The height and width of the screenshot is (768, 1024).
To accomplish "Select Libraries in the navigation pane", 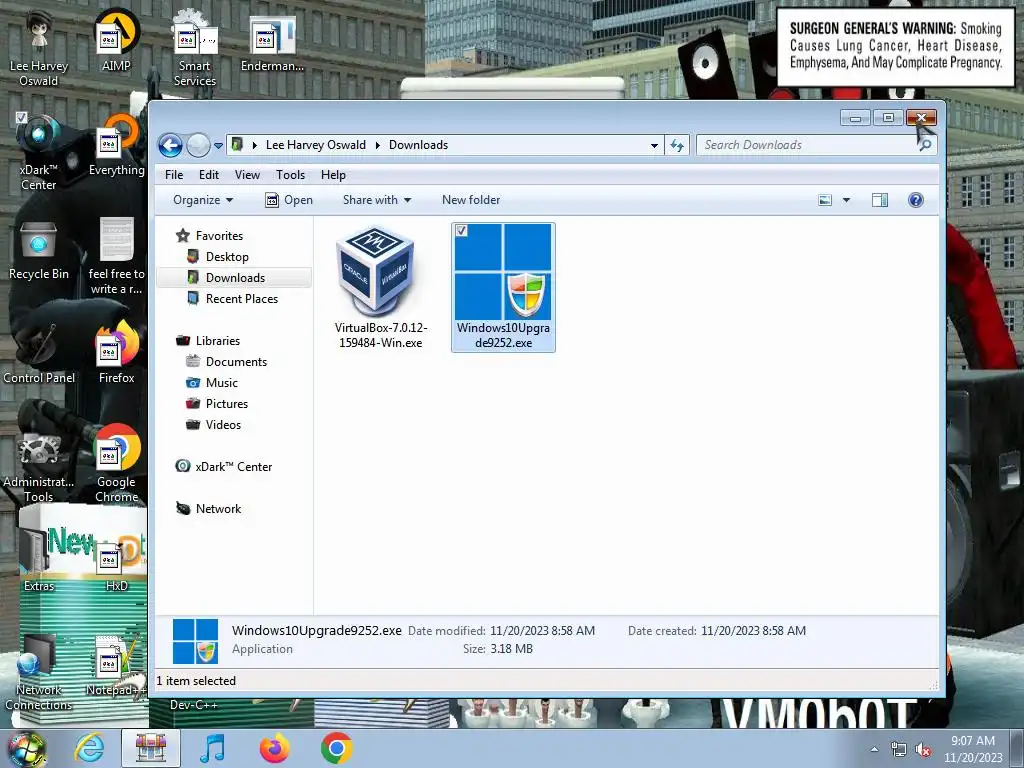I will coord(217,341).
